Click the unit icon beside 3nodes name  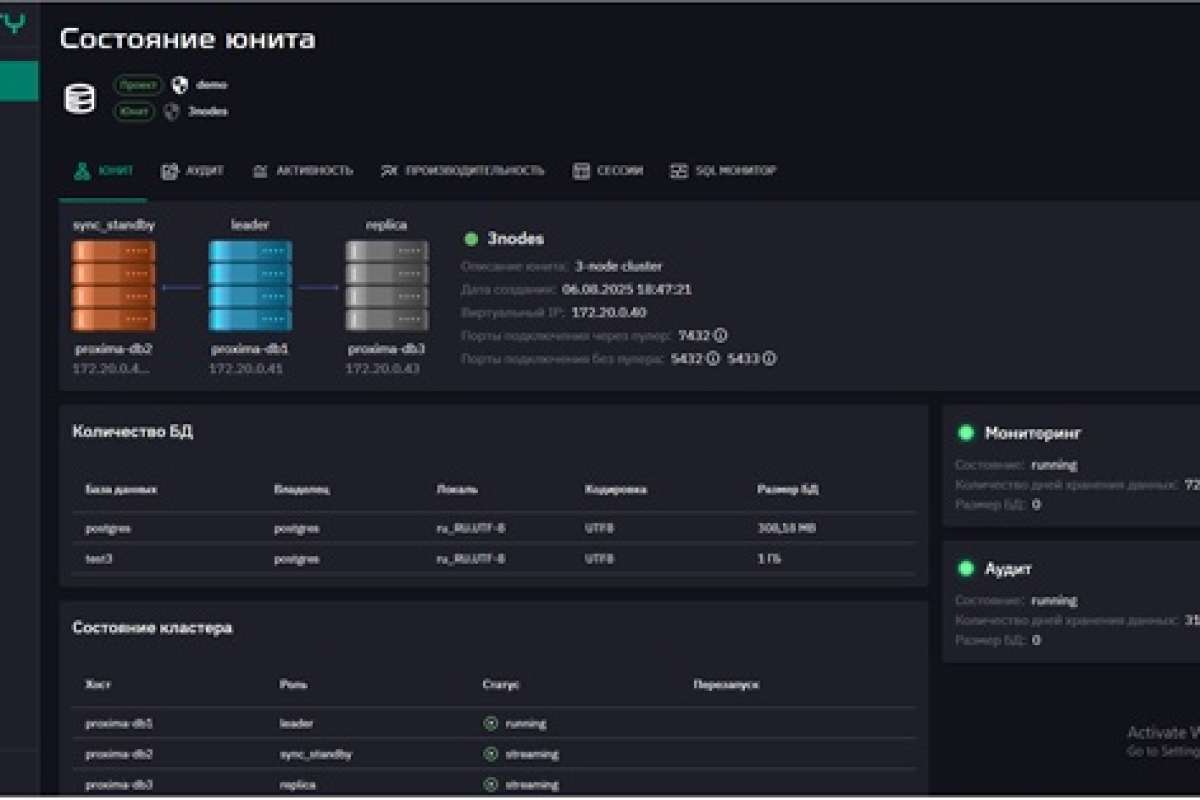point(172,112)
